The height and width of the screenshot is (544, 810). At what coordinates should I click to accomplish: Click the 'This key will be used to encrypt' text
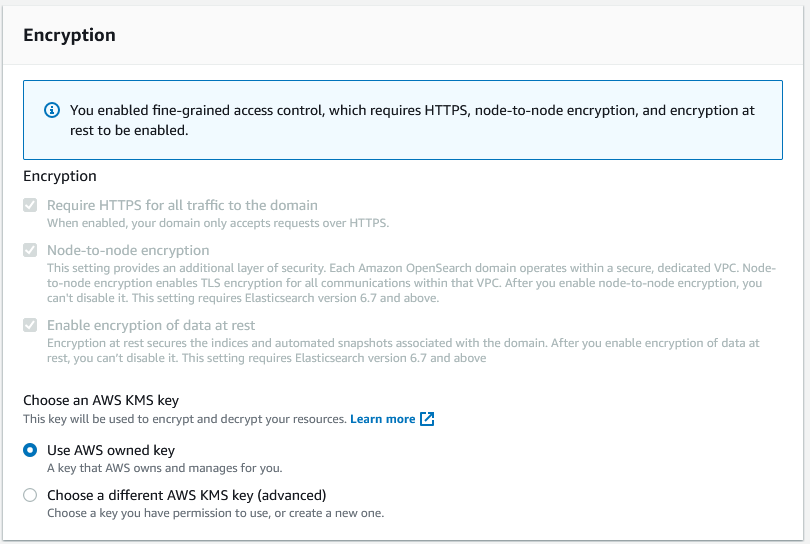(185, 419)
